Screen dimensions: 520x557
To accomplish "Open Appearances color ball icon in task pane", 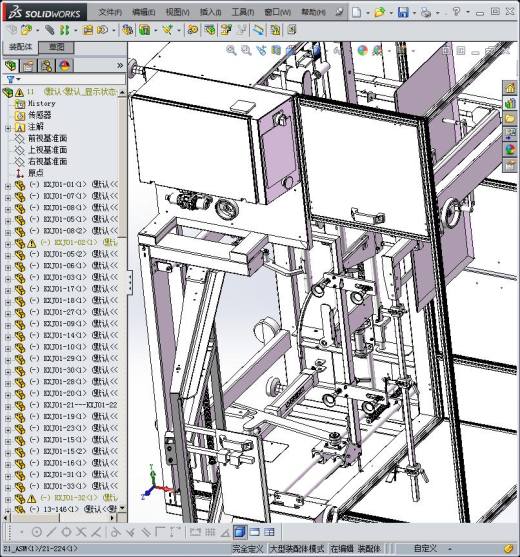I will (510, 150).
